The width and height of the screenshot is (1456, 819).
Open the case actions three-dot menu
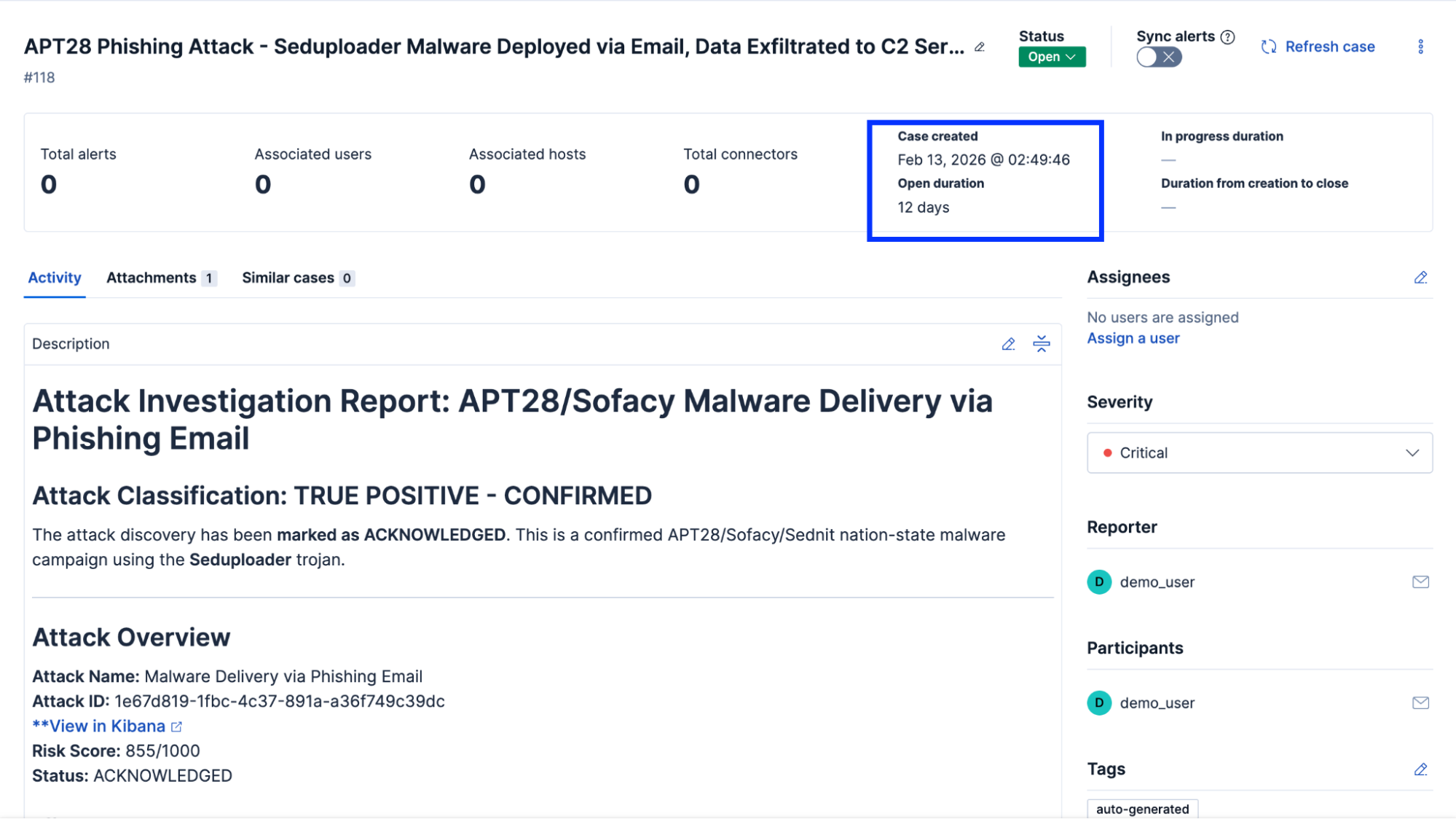coord(1420,47)
